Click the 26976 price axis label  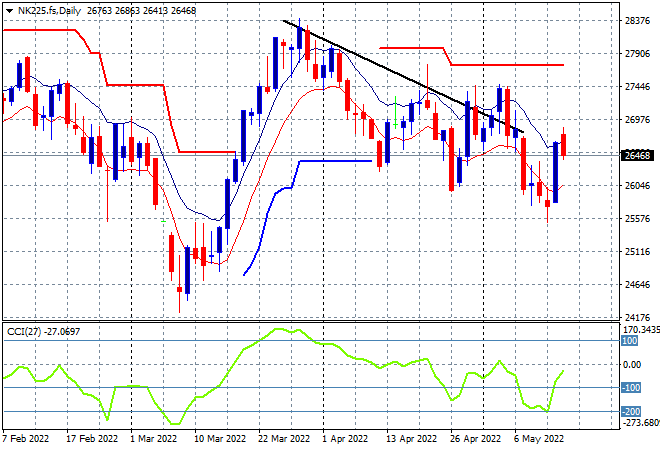coord(637,120)
